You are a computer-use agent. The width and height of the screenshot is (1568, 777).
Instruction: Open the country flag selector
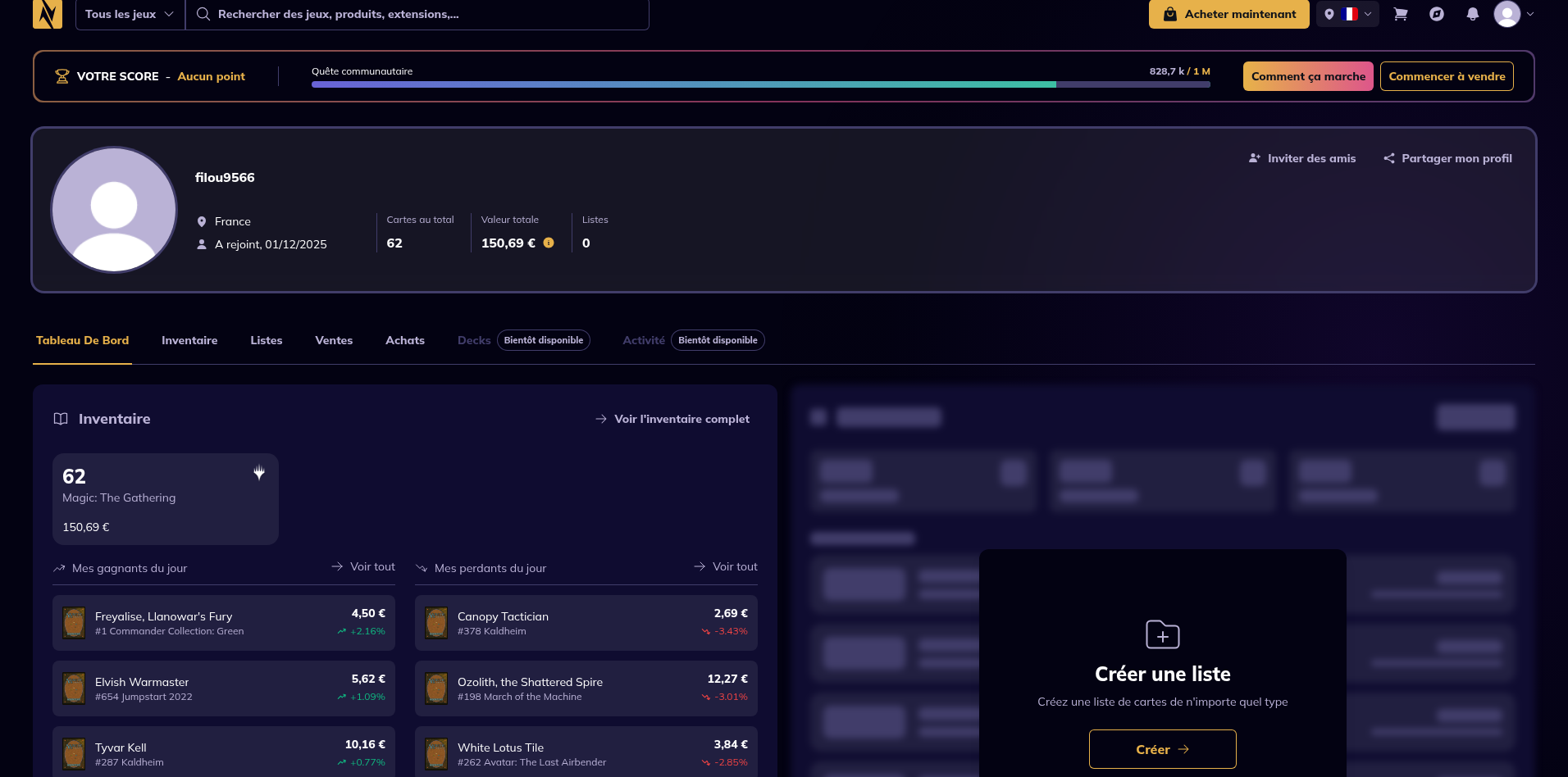[1349, 14]
